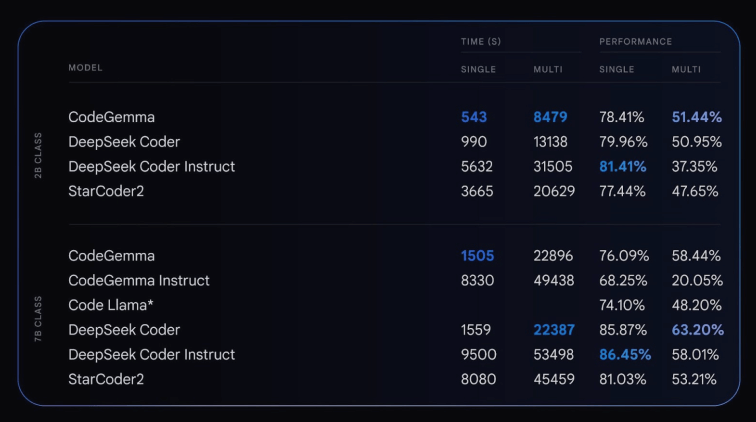
Task: Select the highlighted 81.41% performance value
Action: 623,166
